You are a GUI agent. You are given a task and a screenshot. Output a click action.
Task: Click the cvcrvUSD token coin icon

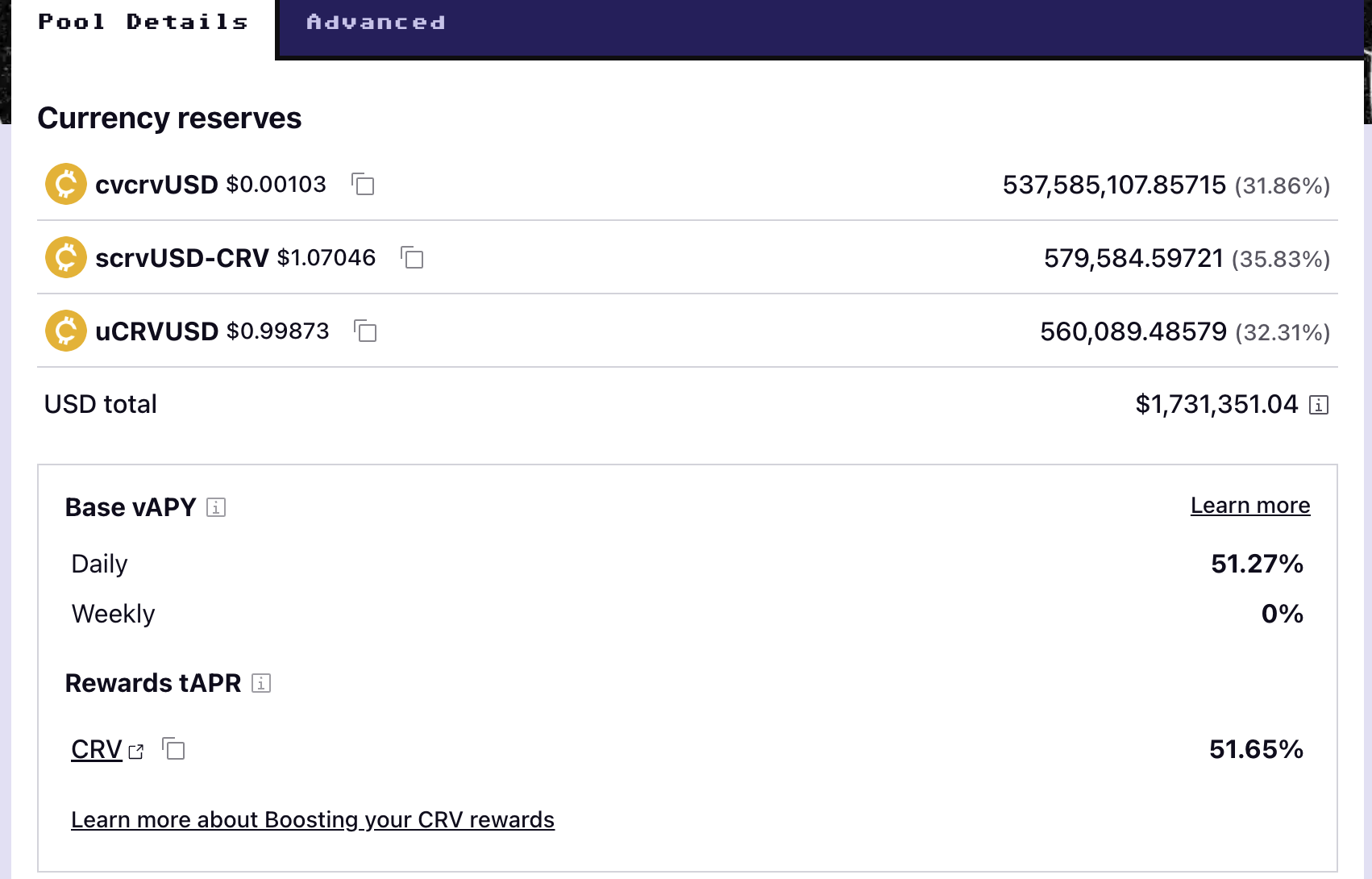click(65, 184)
